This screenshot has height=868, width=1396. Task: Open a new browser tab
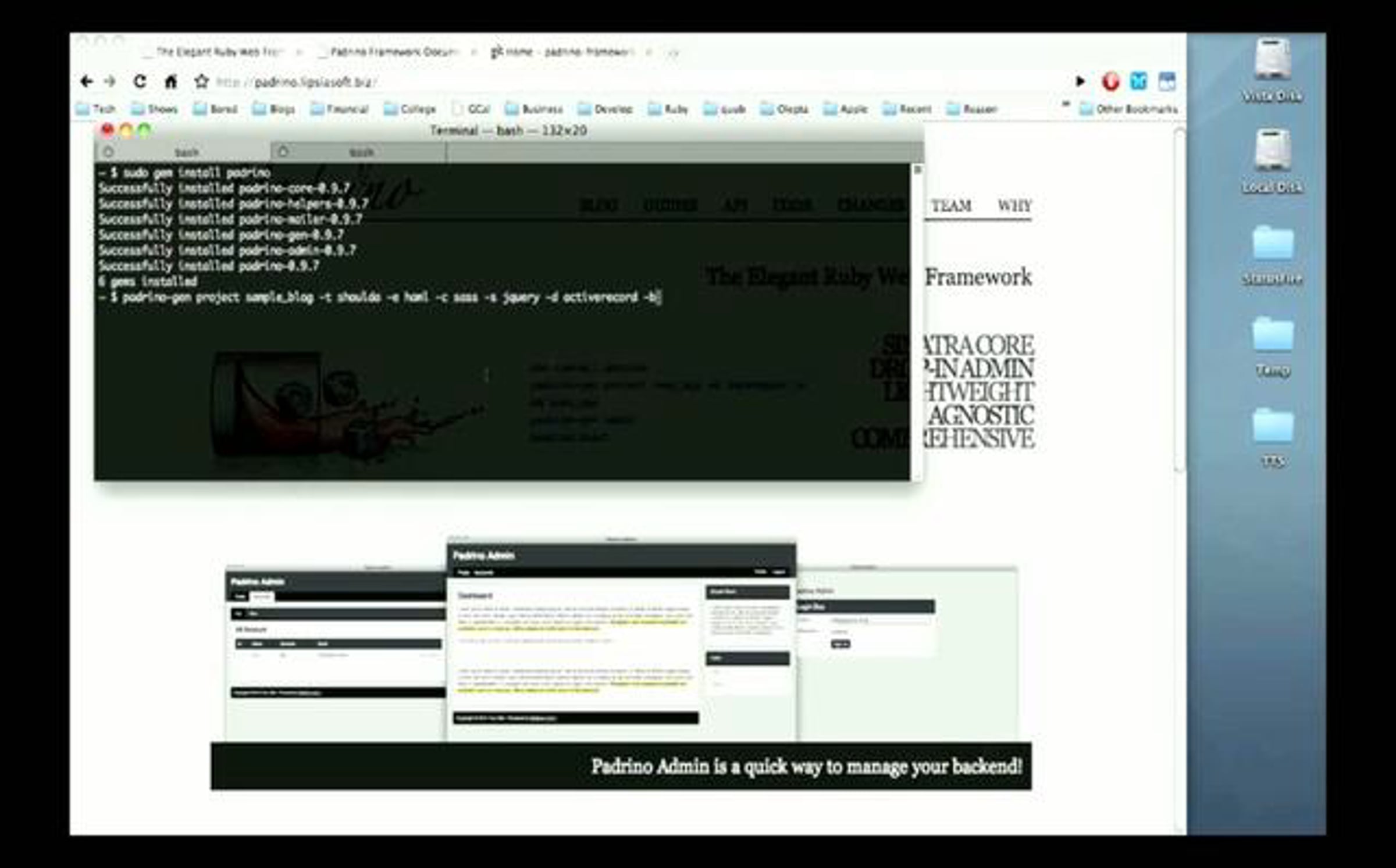pos(674,52)
